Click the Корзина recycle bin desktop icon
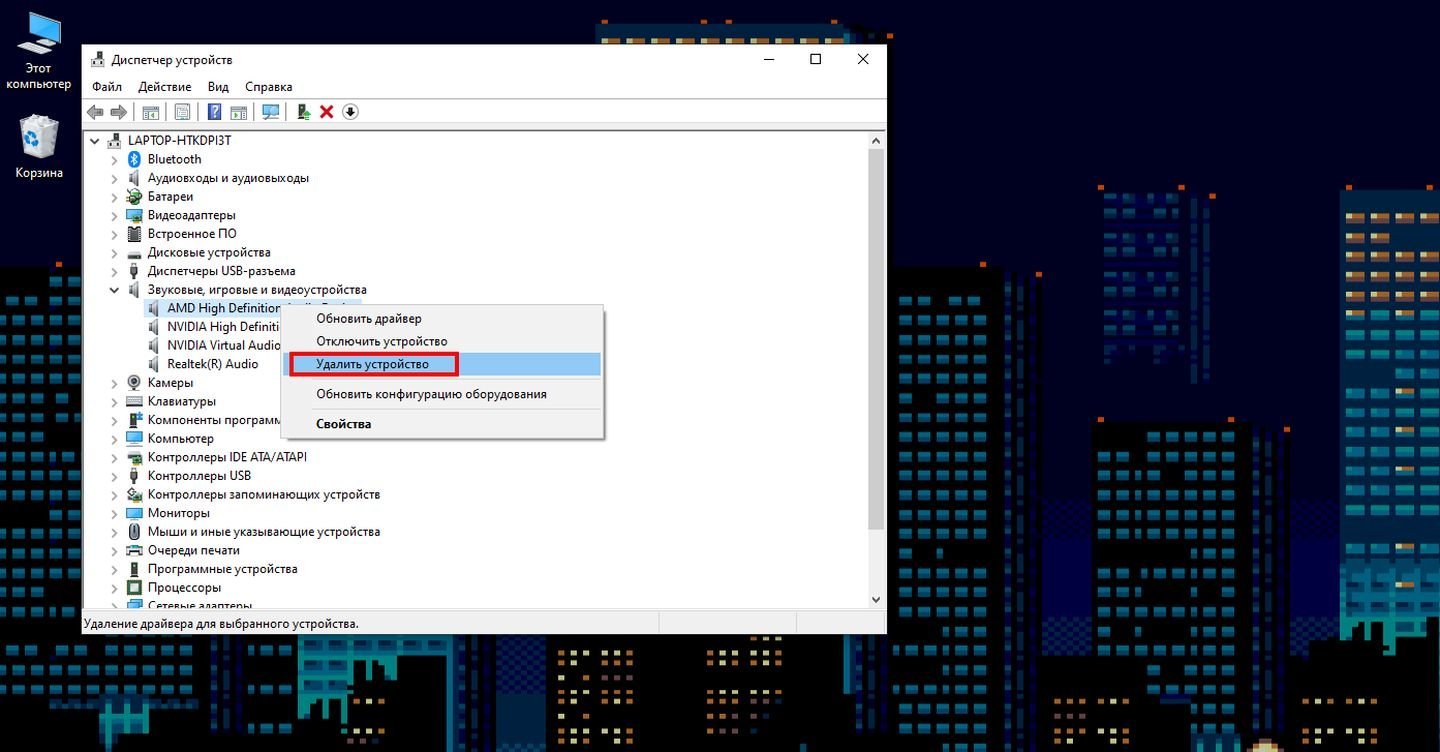 pos(38,137)
